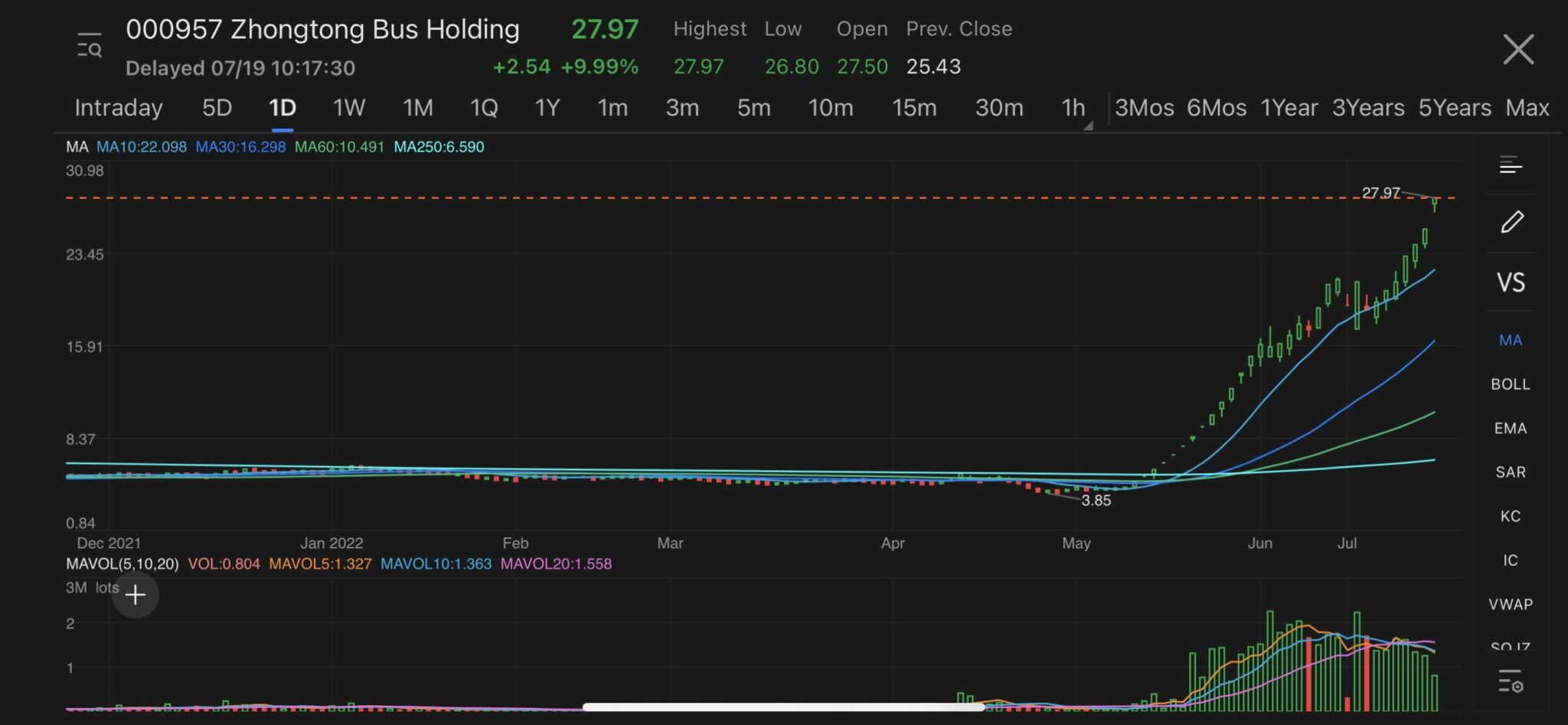Add indicator with the plus button

pos(136,595)
